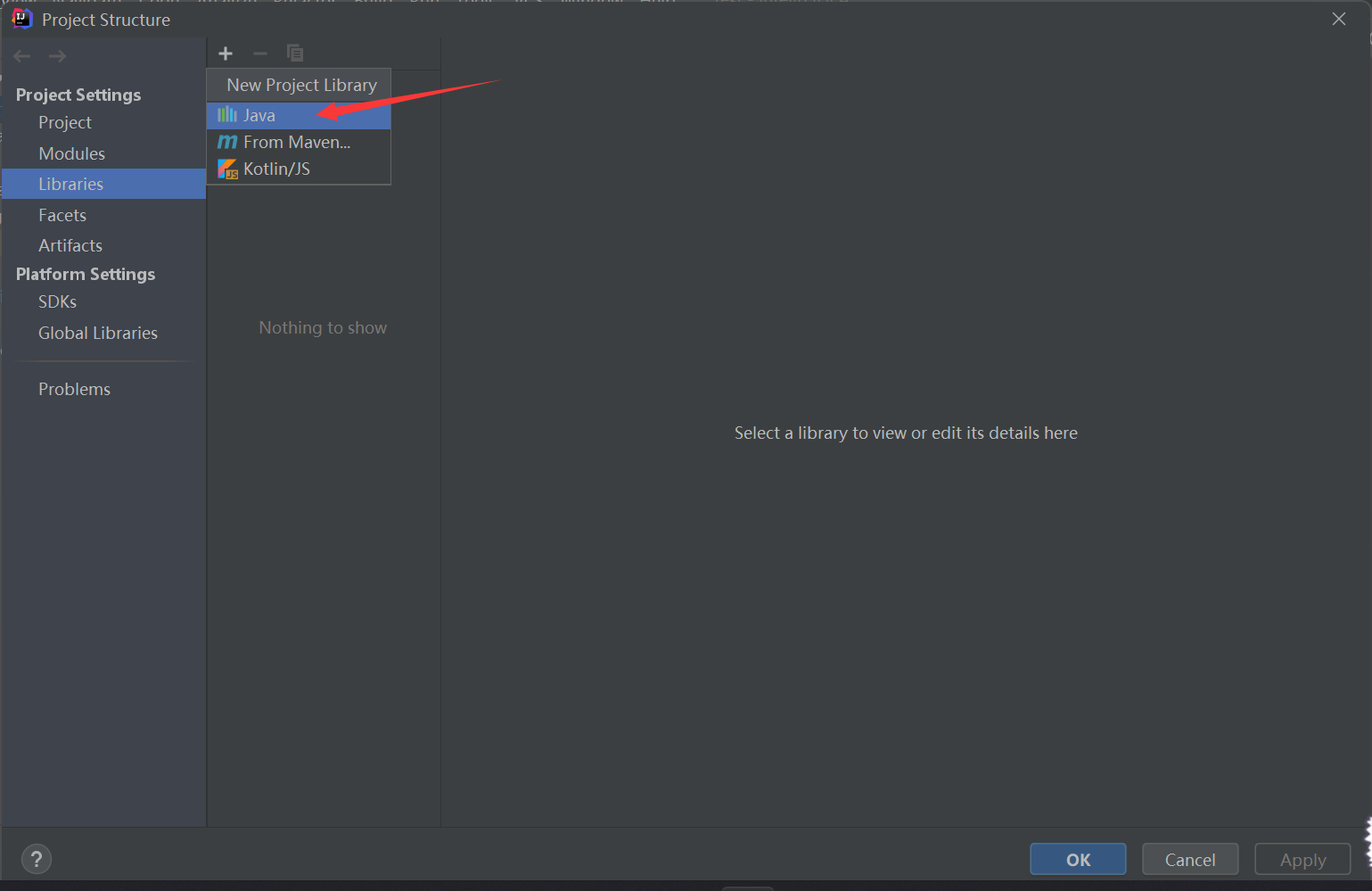Select Libraries in Project Settings

coord(103,184)
